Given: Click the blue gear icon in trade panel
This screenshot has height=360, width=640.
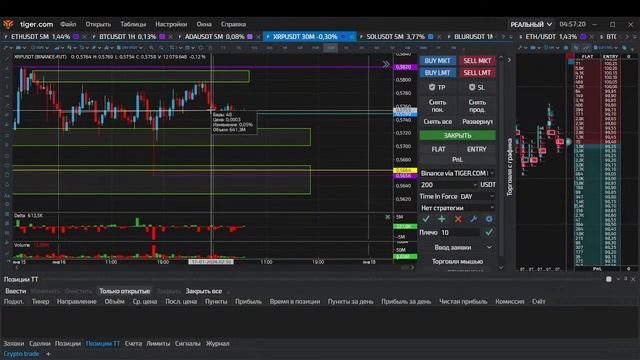Looking at the screenshot, I should (x=489, y=219).
